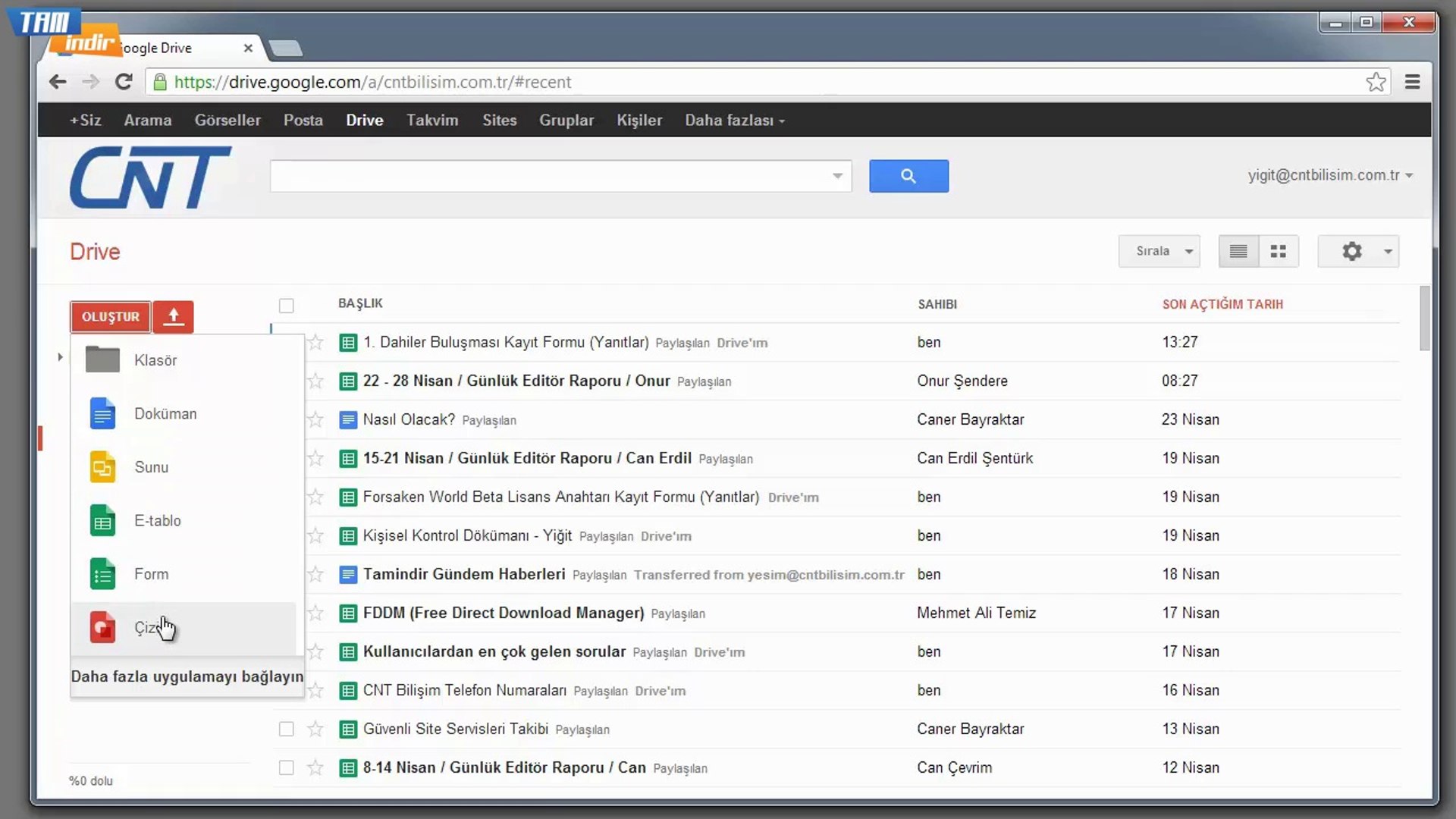Click the Sunu presentation icon
Screen dimensions: 1456x819
coord(102,467)
